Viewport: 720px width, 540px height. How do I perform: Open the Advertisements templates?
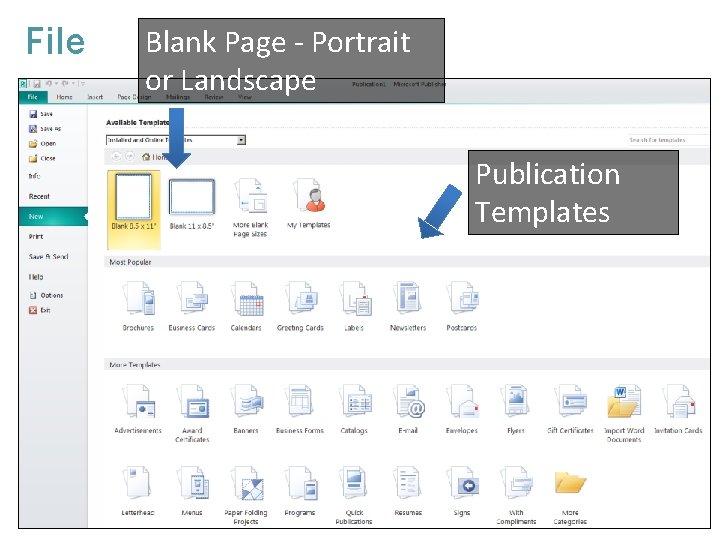[138, 409]
